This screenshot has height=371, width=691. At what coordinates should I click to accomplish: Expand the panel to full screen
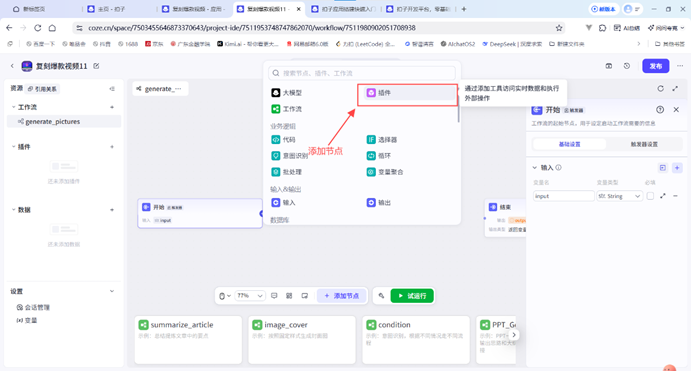click(675, 89)
